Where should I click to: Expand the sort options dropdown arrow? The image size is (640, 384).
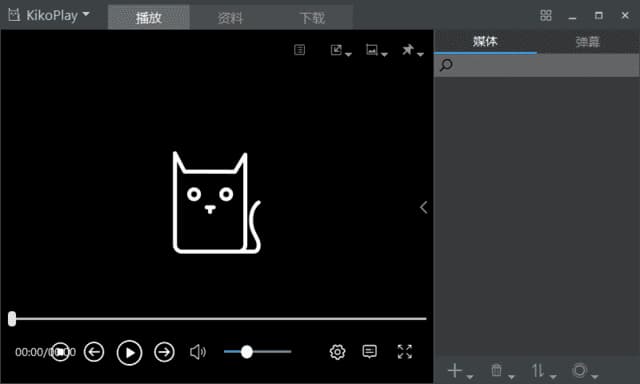(553, 377)
